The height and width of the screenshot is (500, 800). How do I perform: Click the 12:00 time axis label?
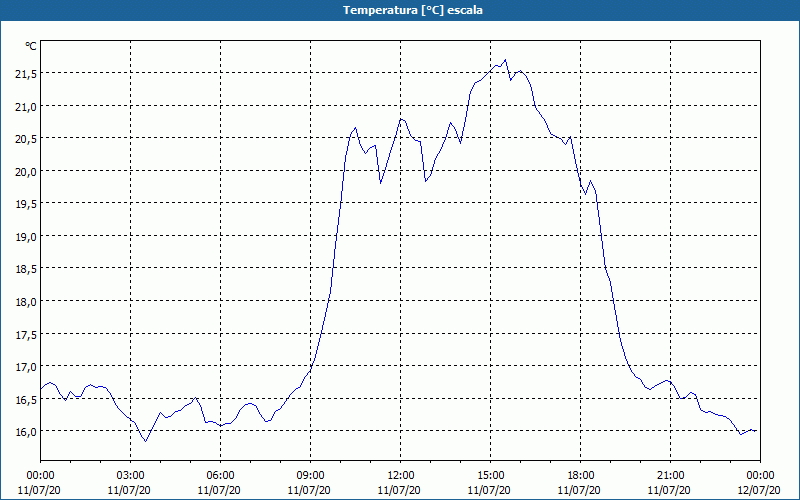pyautogui.click(x=401, y=476)
